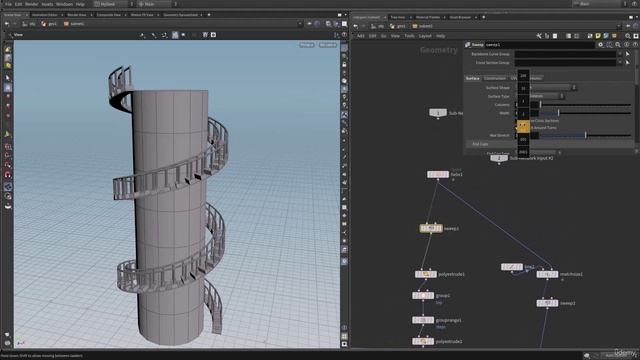Select the line1 node
The height and width of the screenshot is (360, 640).
click(x=512, y=267)
